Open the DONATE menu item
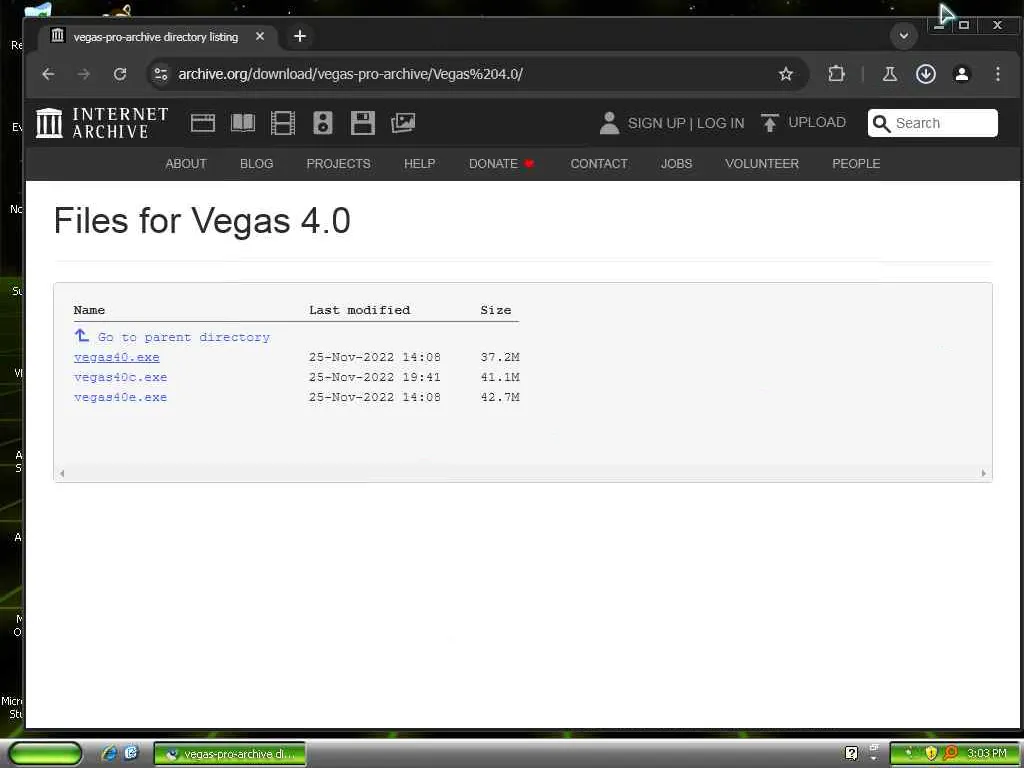 tap(502, 163)
